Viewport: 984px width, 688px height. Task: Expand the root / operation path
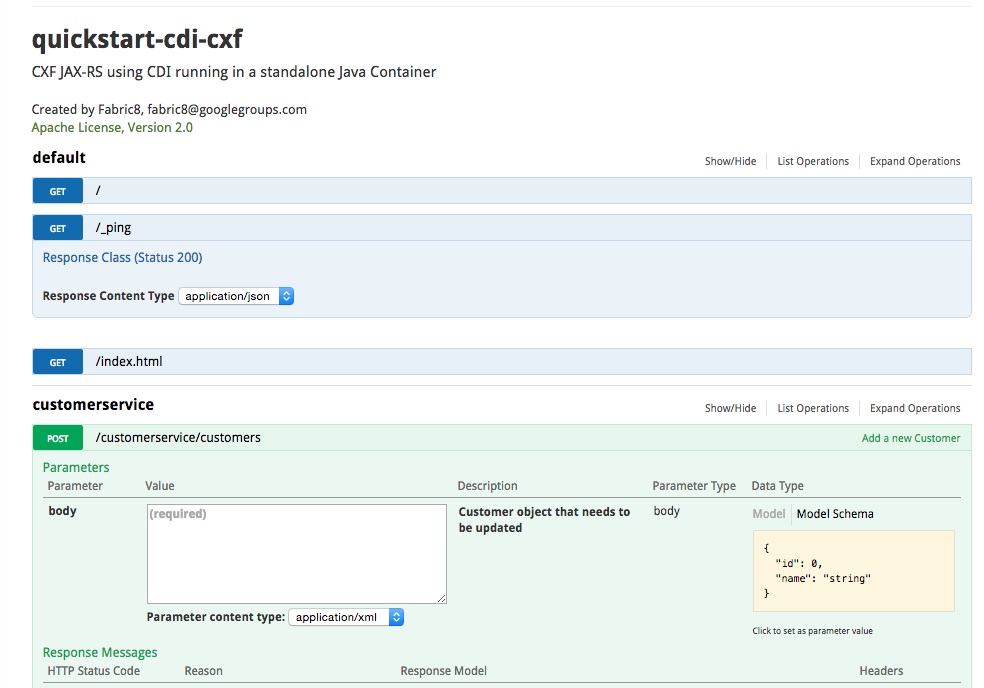tap(98, 191)
